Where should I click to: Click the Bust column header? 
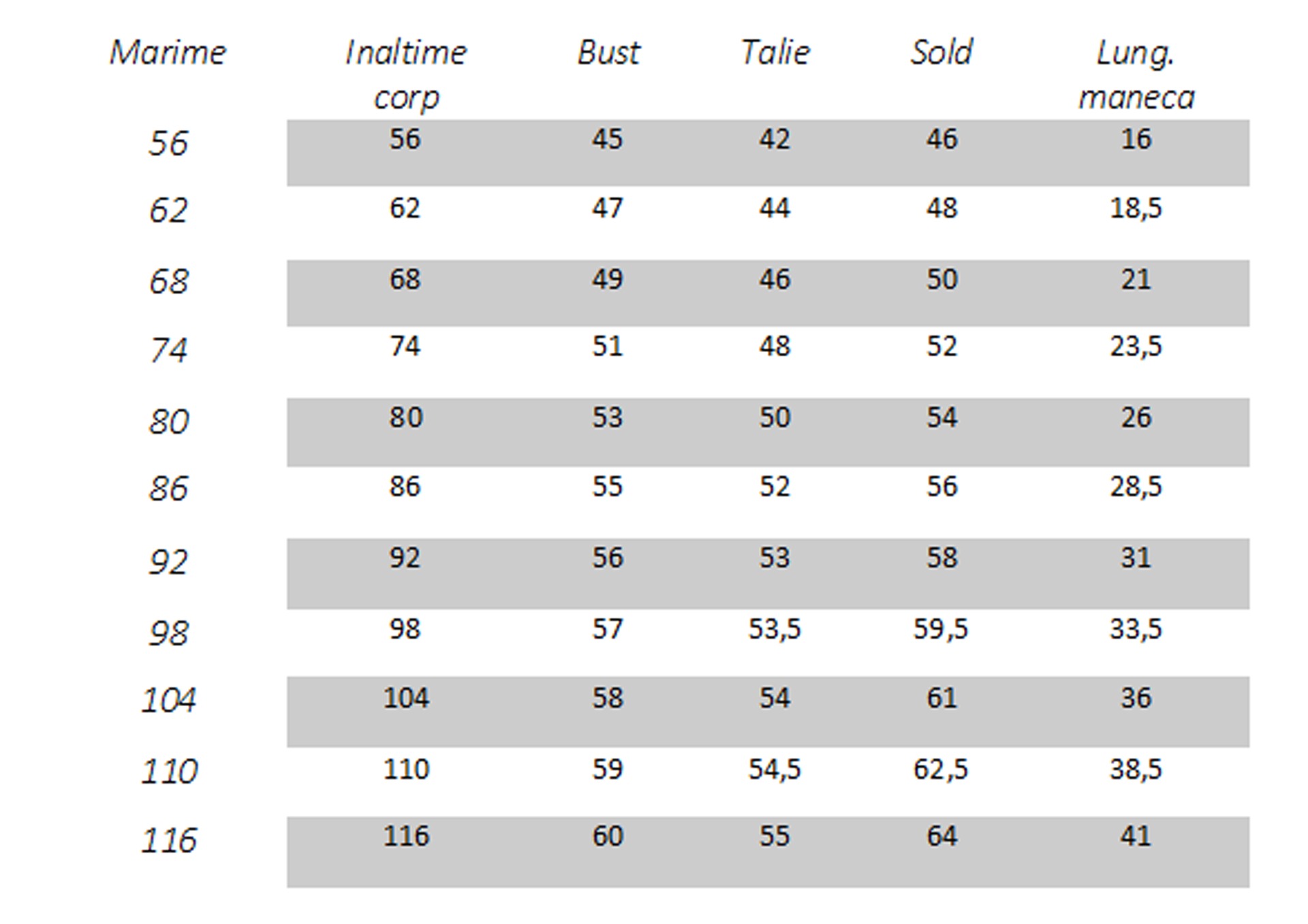tap(608, 52)
